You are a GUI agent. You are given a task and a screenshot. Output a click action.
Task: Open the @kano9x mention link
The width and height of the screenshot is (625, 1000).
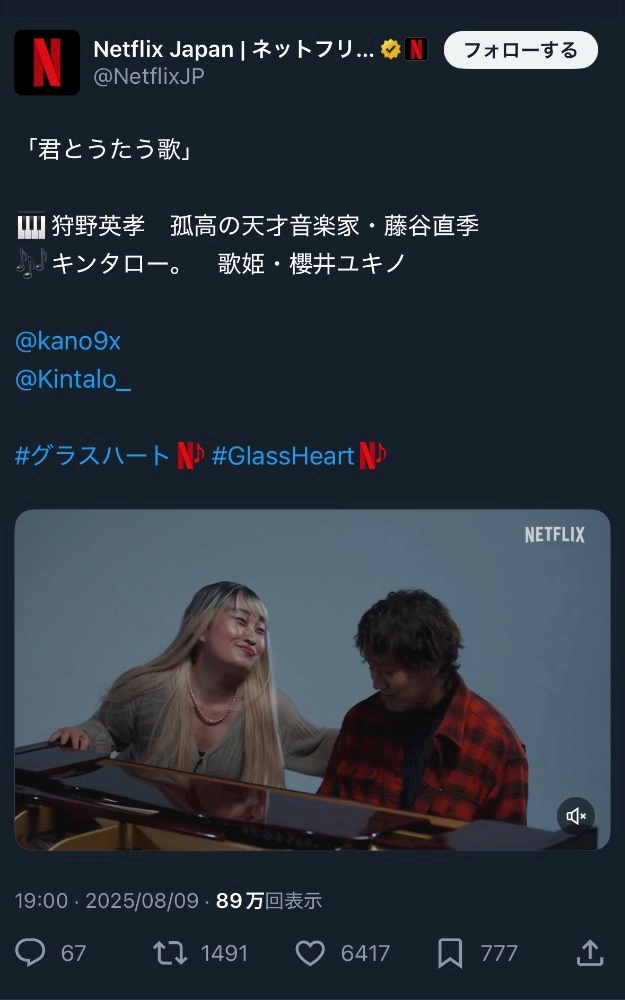pos(68,341)
